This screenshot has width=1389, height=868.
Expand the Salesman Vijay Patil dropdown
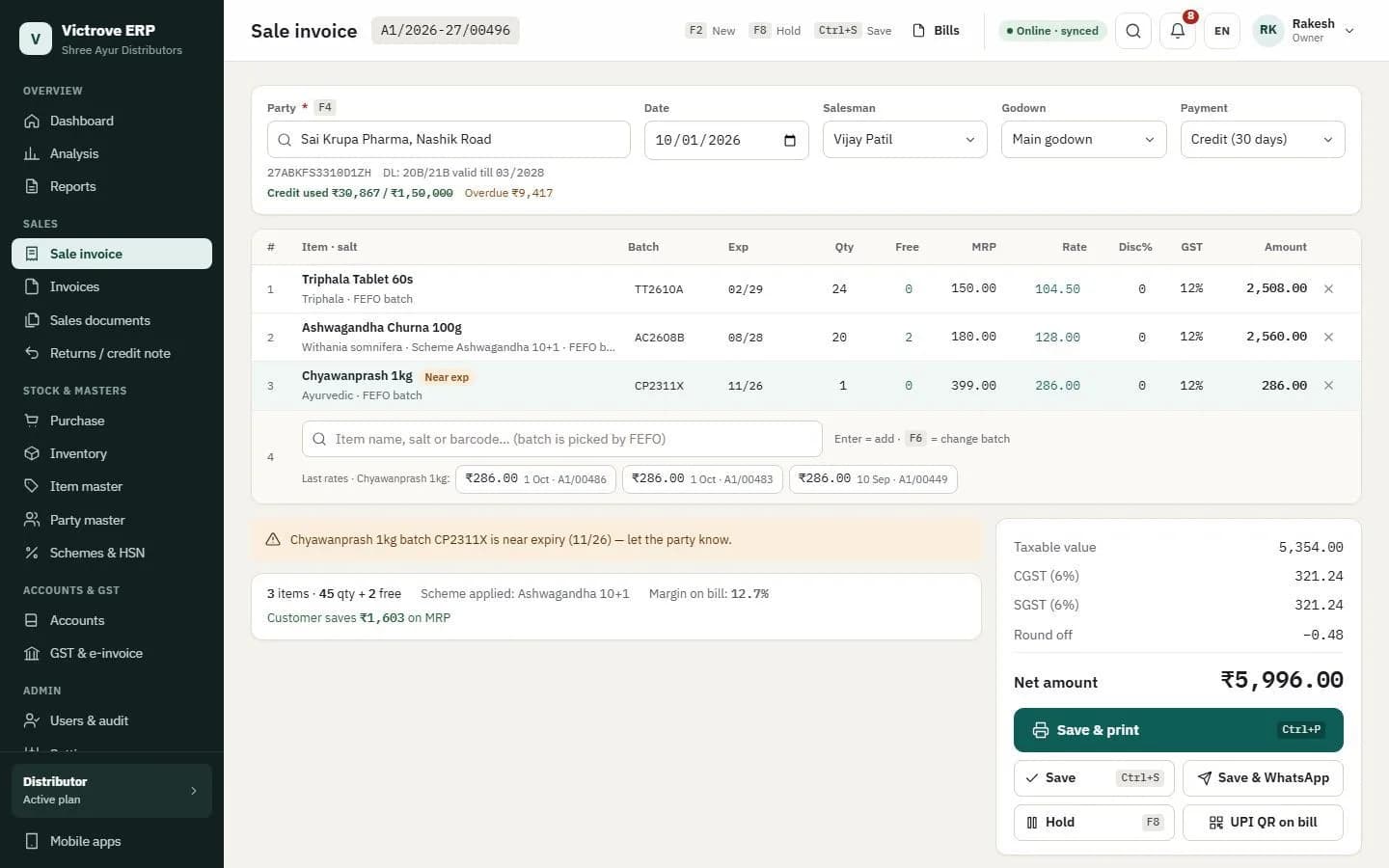click(905, 140)
